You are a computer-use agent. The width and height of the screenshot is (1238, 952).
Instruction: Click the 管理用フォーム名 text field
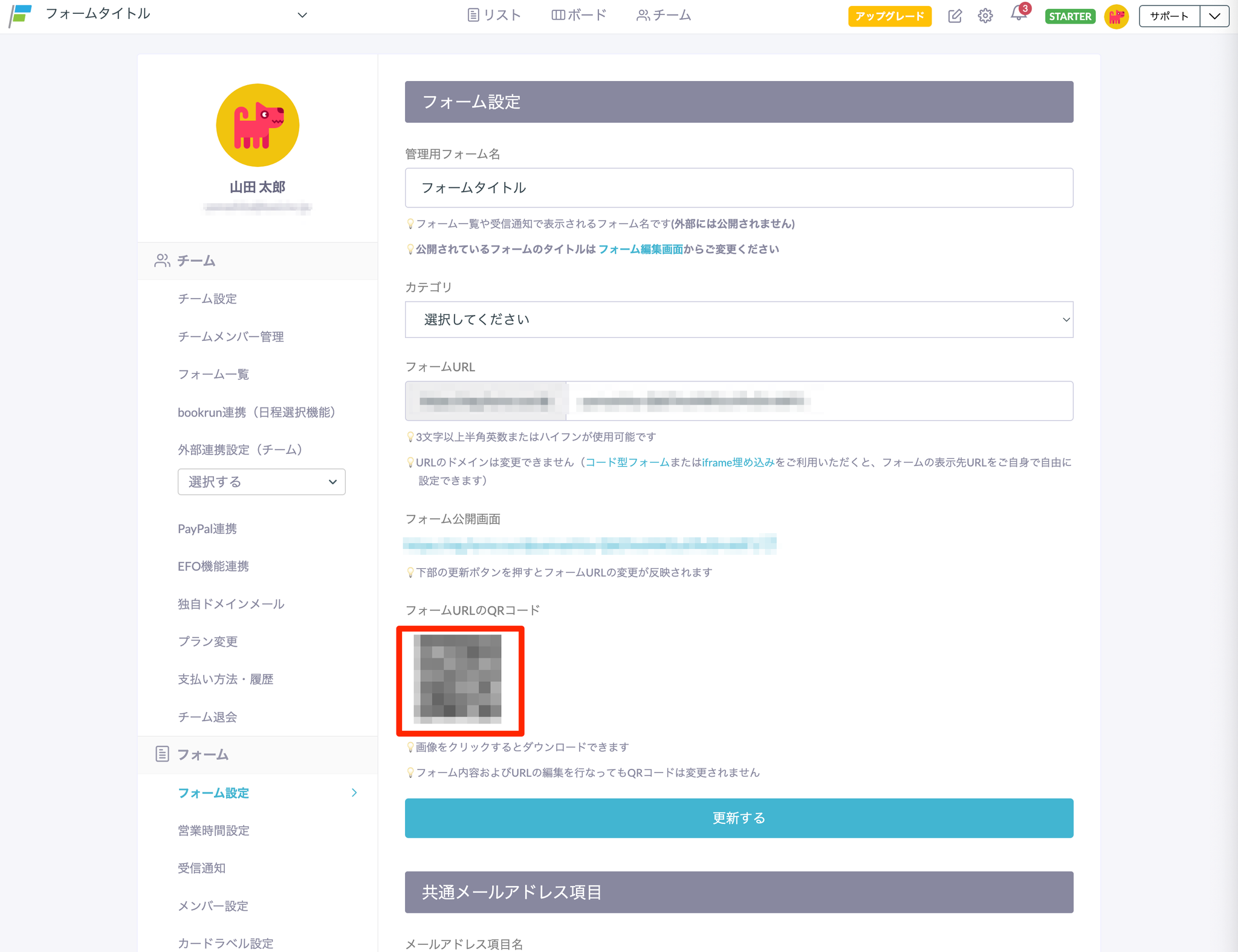pos(739,188)
